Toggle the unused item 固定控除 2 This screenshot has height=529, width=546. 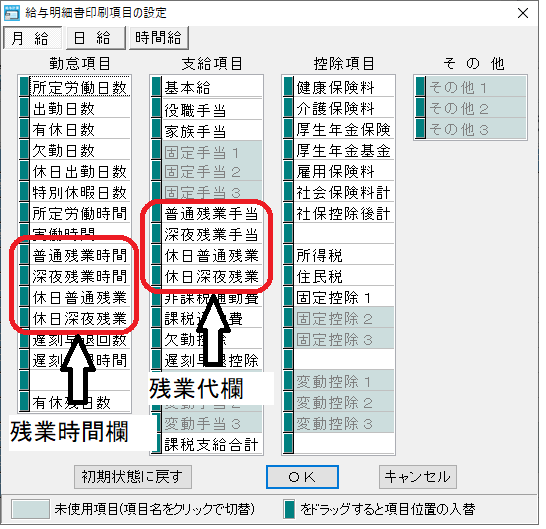(344, 317)
